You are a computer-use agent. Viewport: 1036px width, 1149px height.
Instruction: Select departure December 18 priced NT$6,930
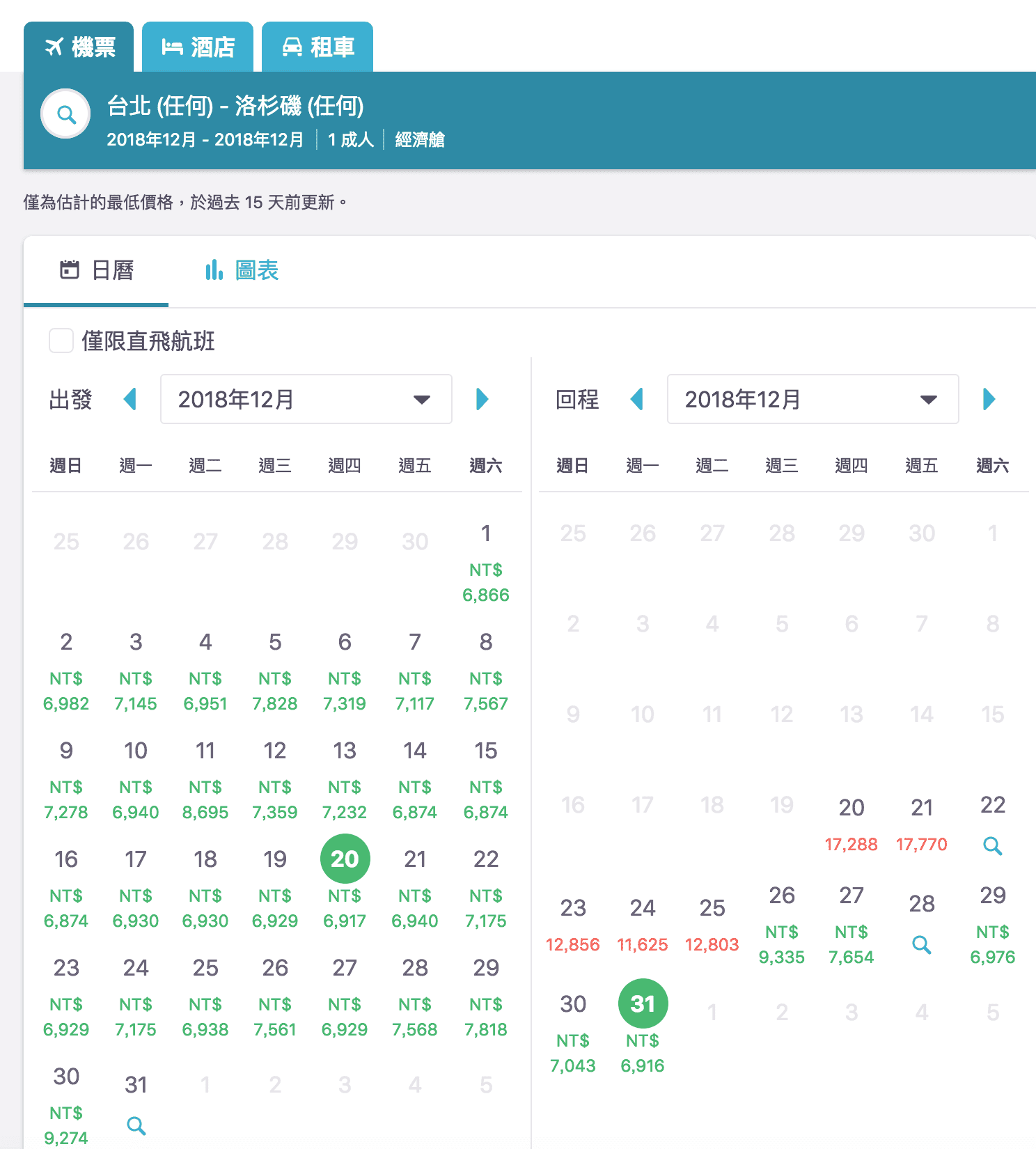pos(205,889)
